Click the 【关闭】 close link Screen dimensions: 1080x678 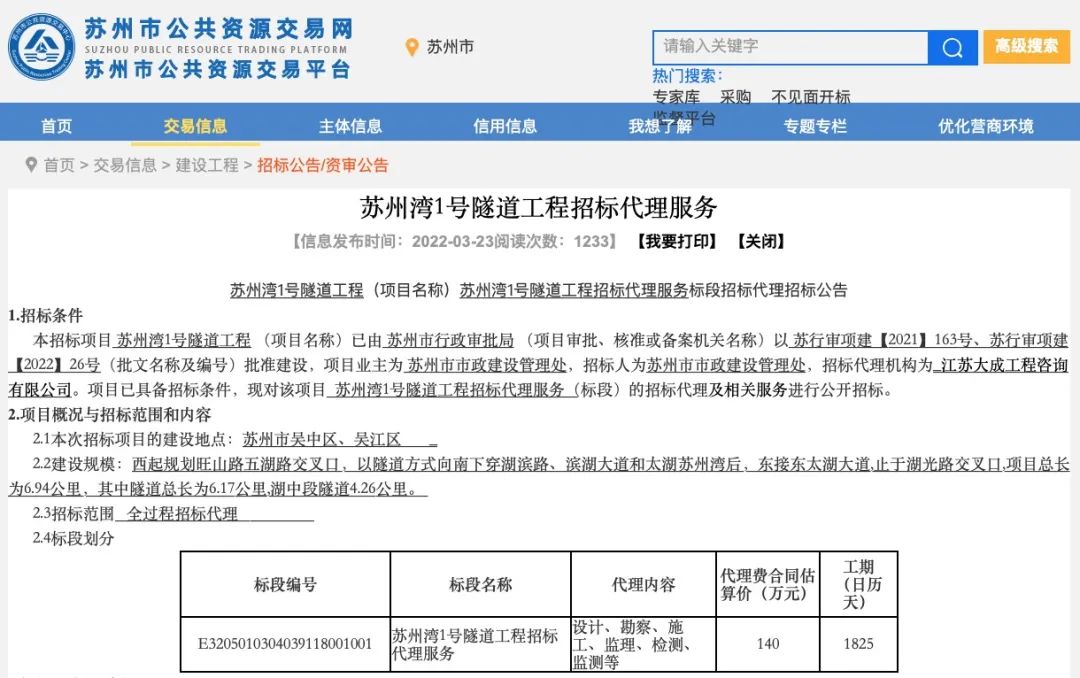(761, 241)
